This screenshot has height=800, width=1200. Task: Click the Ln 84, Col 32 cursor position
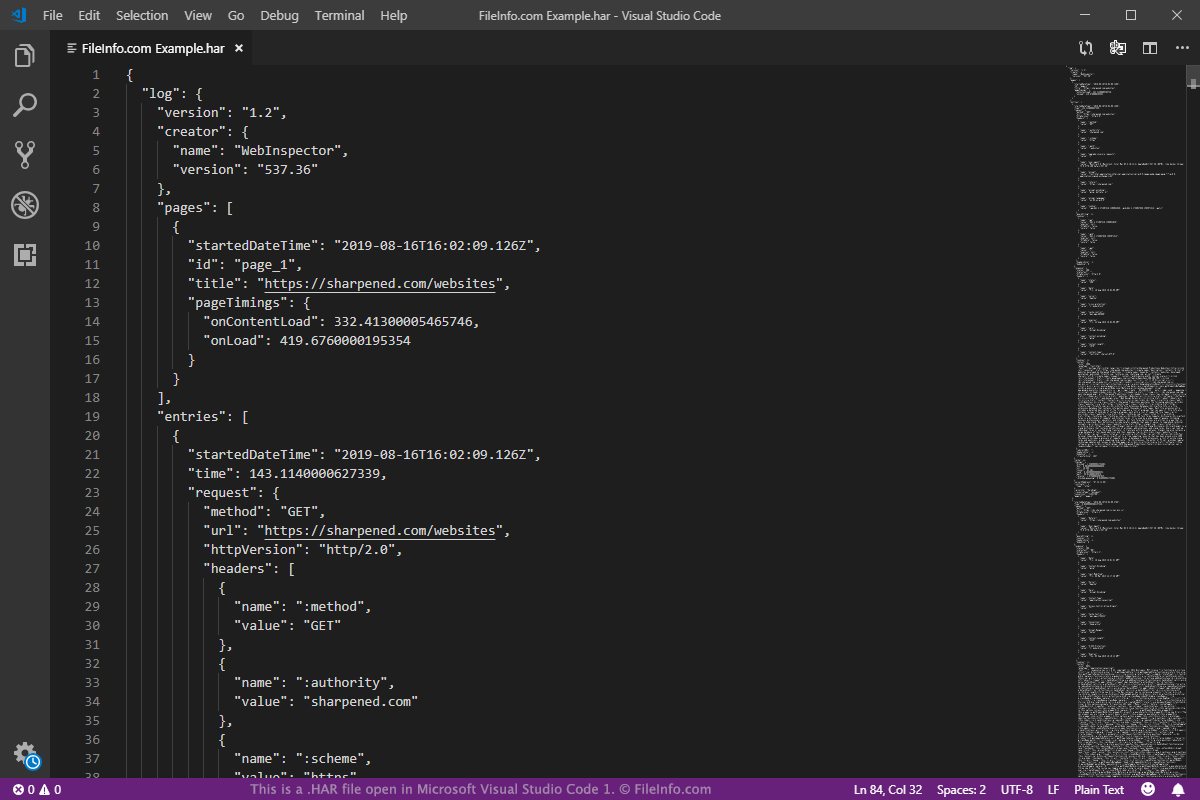[x=889, y=790]
